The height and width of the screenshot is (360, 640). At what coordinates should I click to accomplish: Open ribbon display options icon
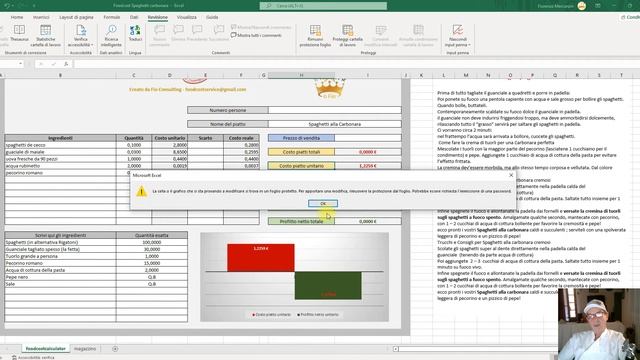click(x=598, y=6)
